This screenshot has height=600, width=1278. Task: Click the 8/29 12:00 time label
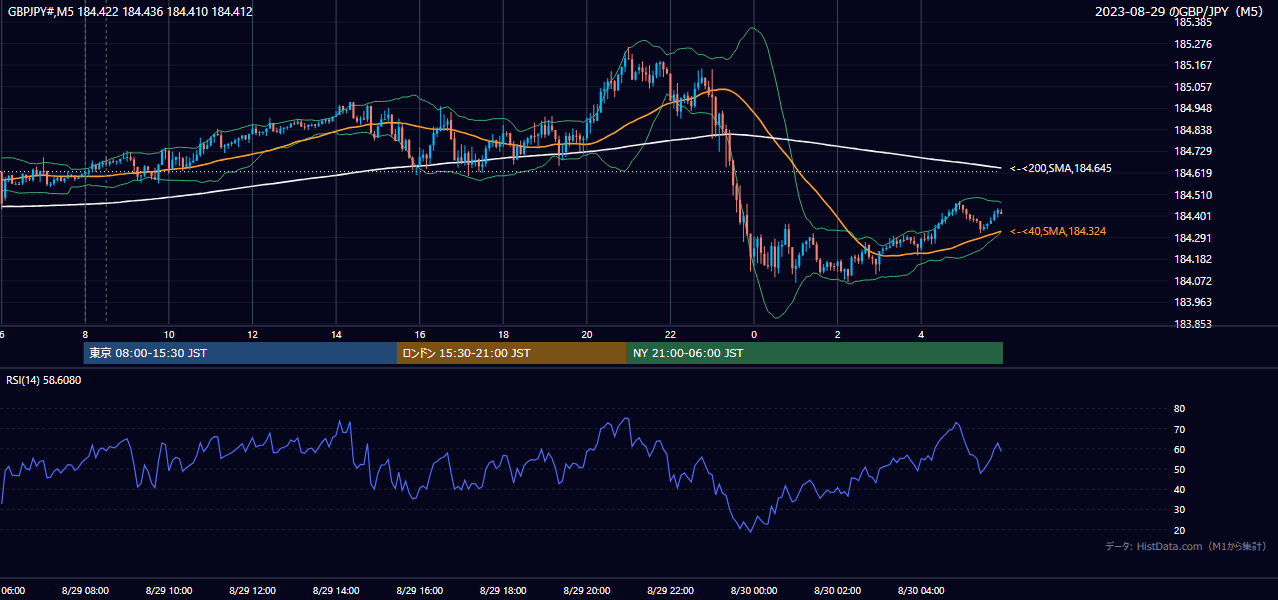[x=252, y=591]
